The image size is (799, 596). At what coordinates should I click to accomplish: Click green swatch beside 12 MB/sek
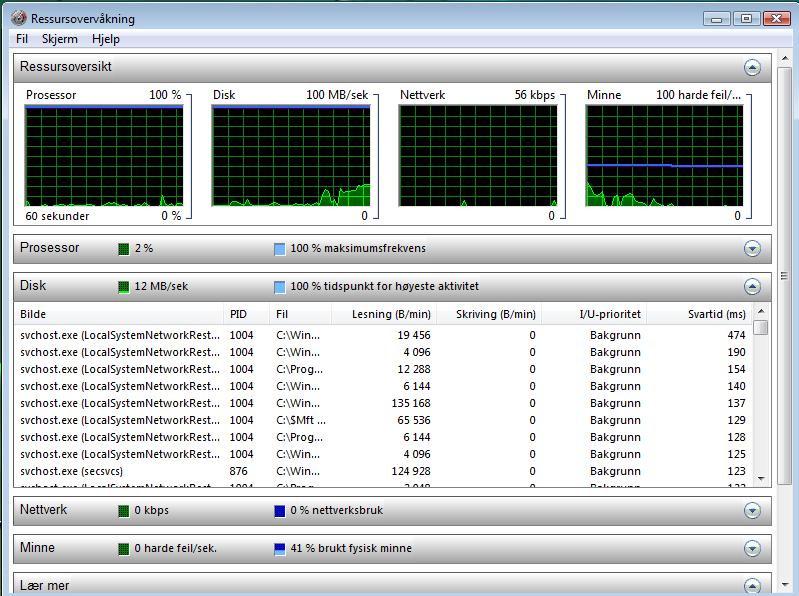[x=123, y=287]
